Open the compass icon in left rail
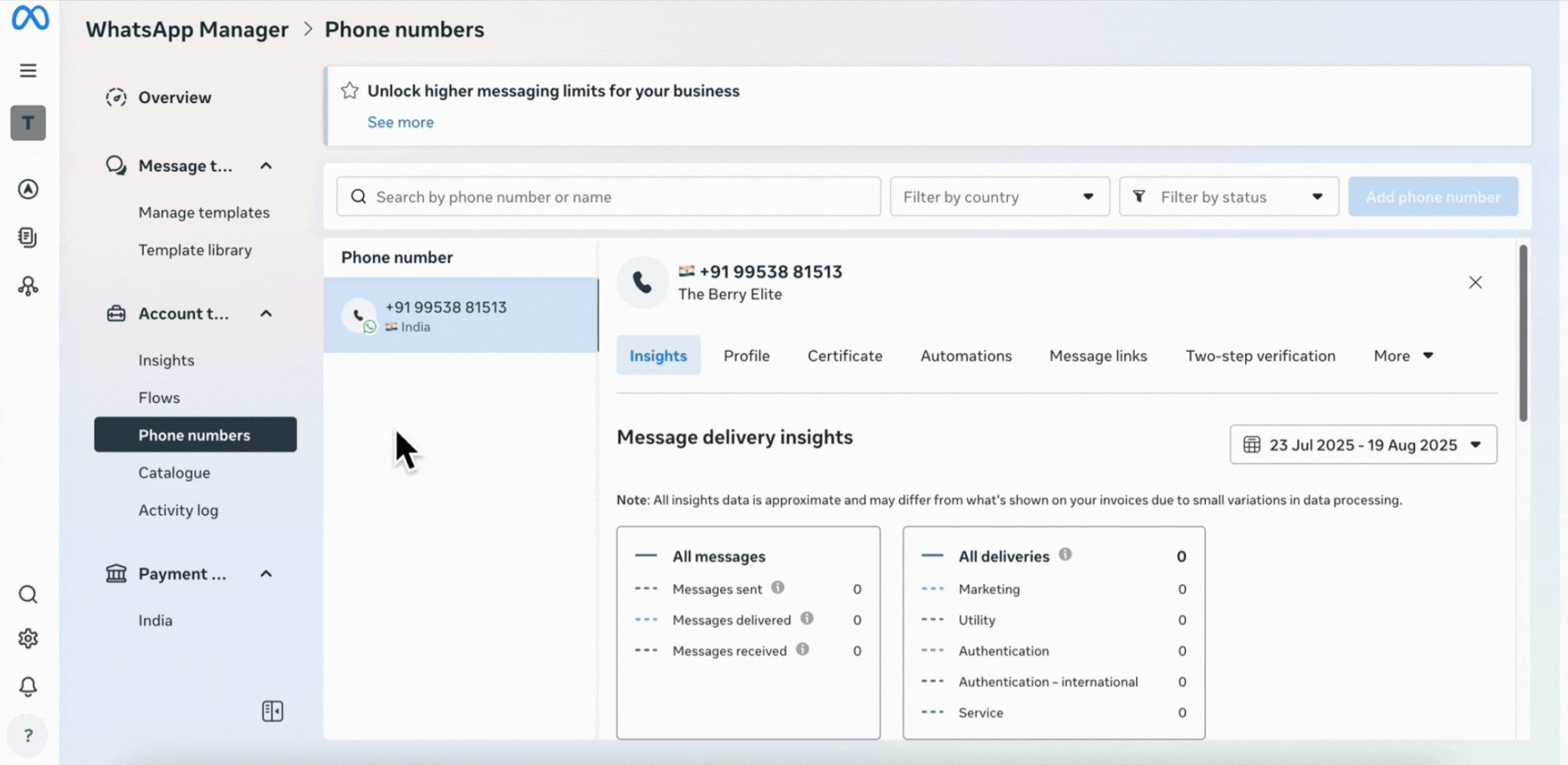1568x765 pixels. click(28, 189)
